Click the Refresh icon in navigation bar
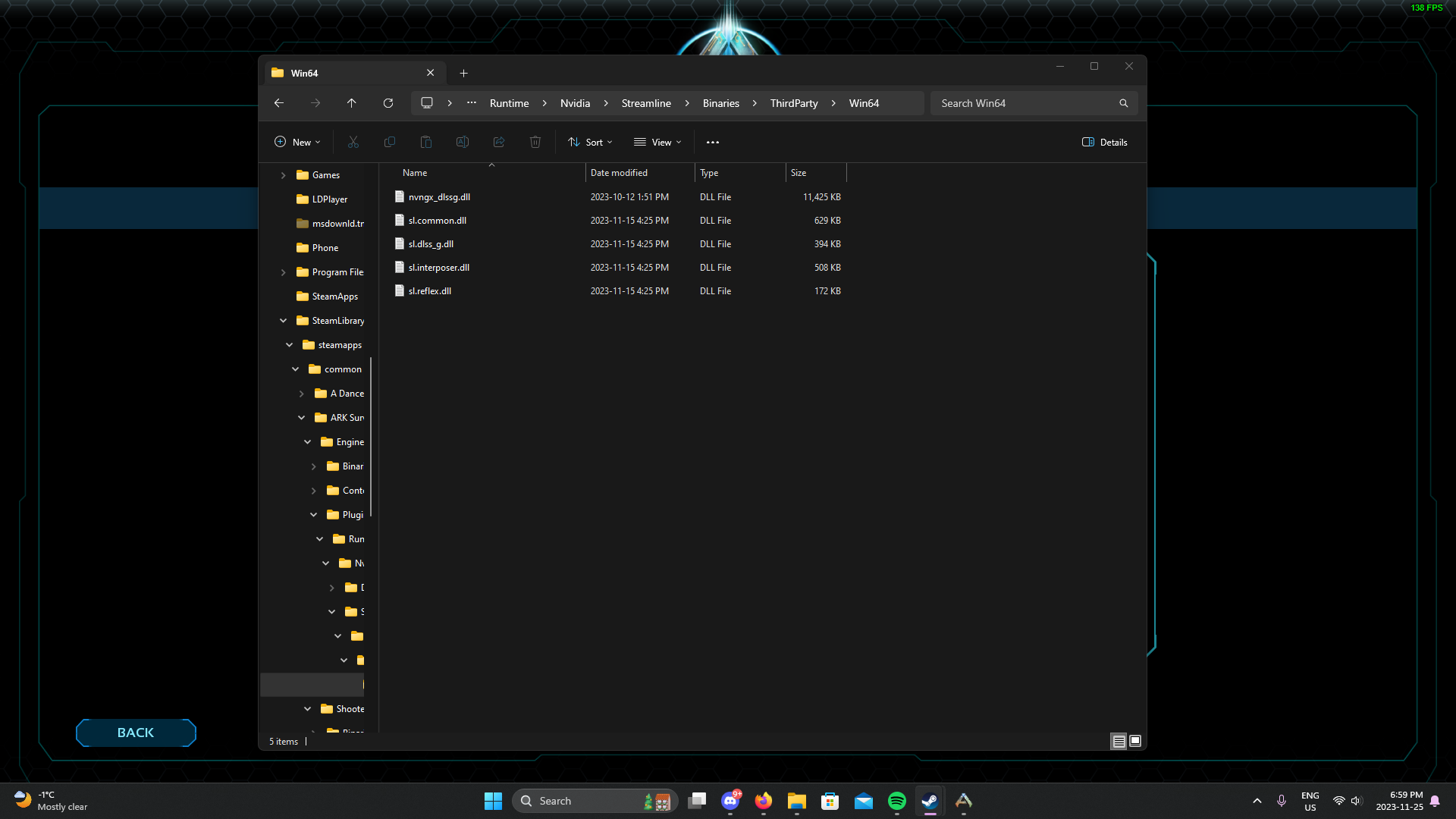This screenshot has height=819, width=1456. tap(388, 103)
